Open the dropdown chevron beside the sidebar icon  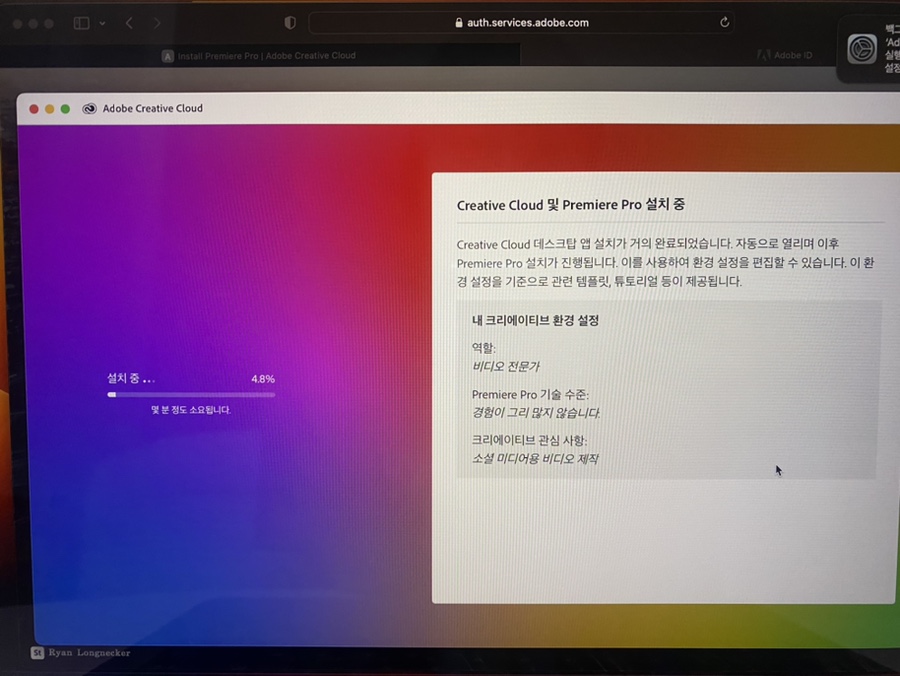pyautogui.click(x=102, y=24)
